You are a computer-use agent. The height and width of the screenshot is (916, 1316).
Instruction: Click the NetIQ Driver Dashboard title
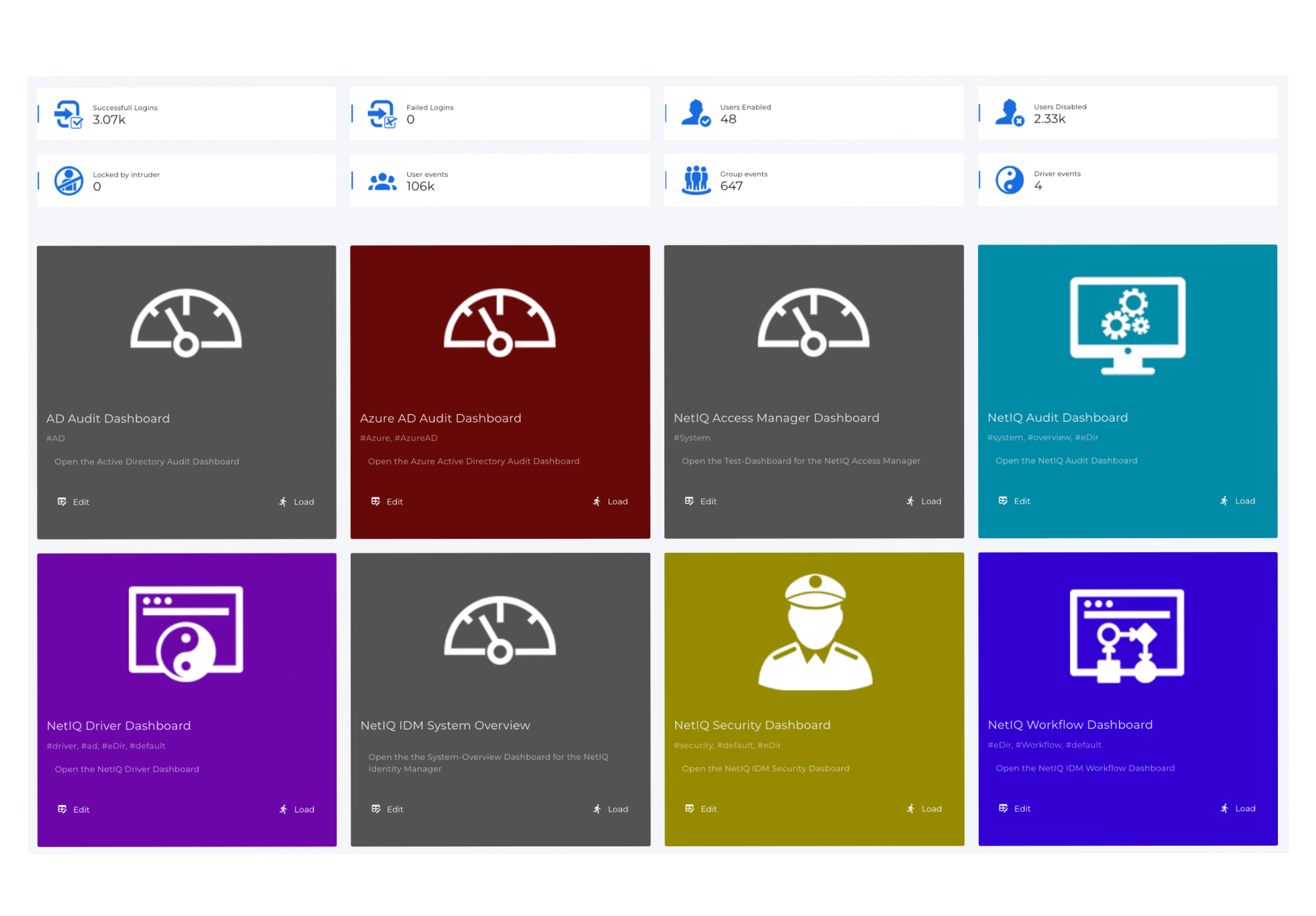pos(119,726)
